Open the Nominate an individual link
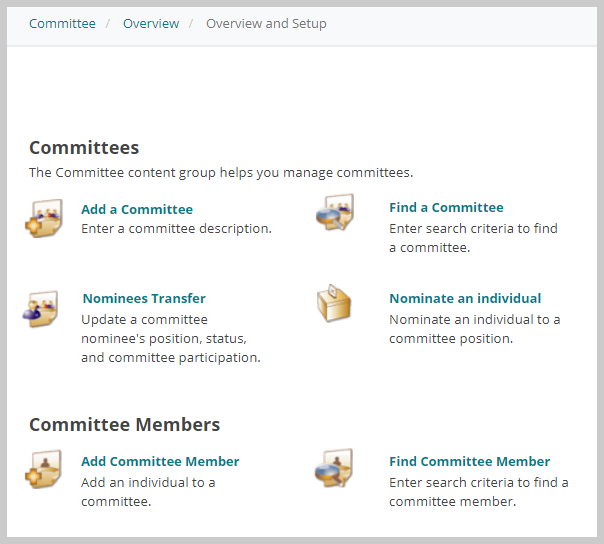The image size is (604, 544). click(465, 298)
